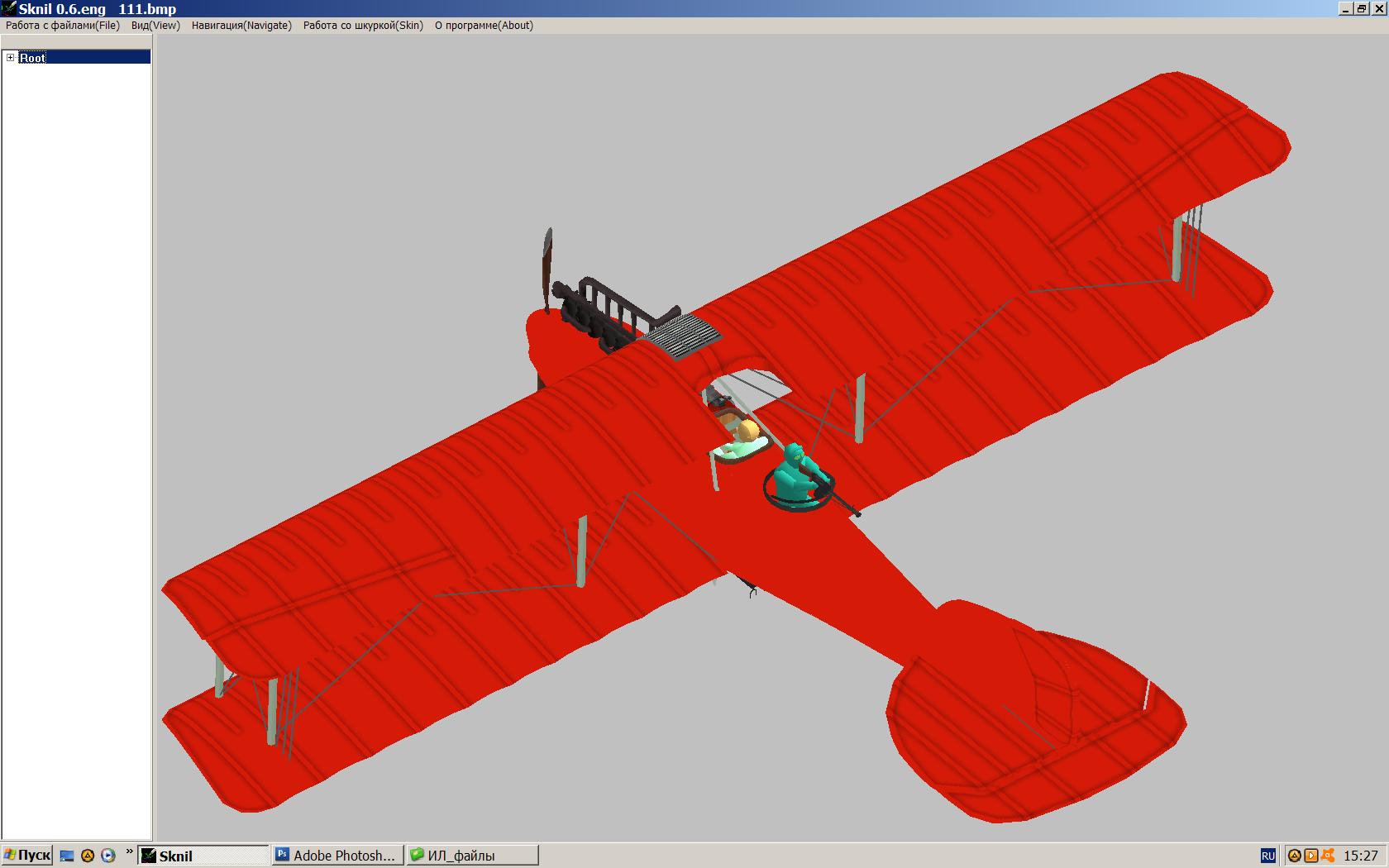This screenshot has width=1389, height=868.
Task: Open the Работа с файлами (File) menu
Action: (x=63, y=26)
